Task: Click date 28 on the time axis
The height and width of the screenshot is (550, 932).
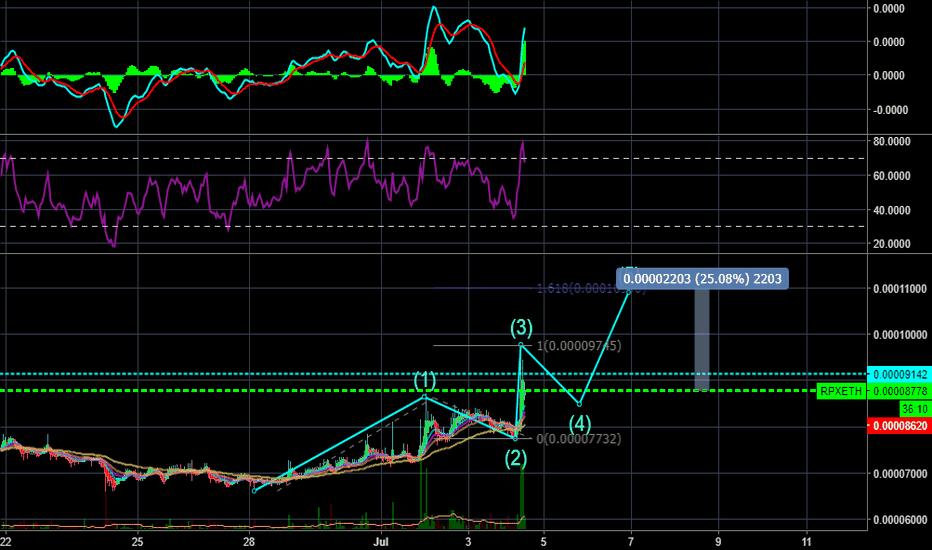Action: tap(249, 542)
